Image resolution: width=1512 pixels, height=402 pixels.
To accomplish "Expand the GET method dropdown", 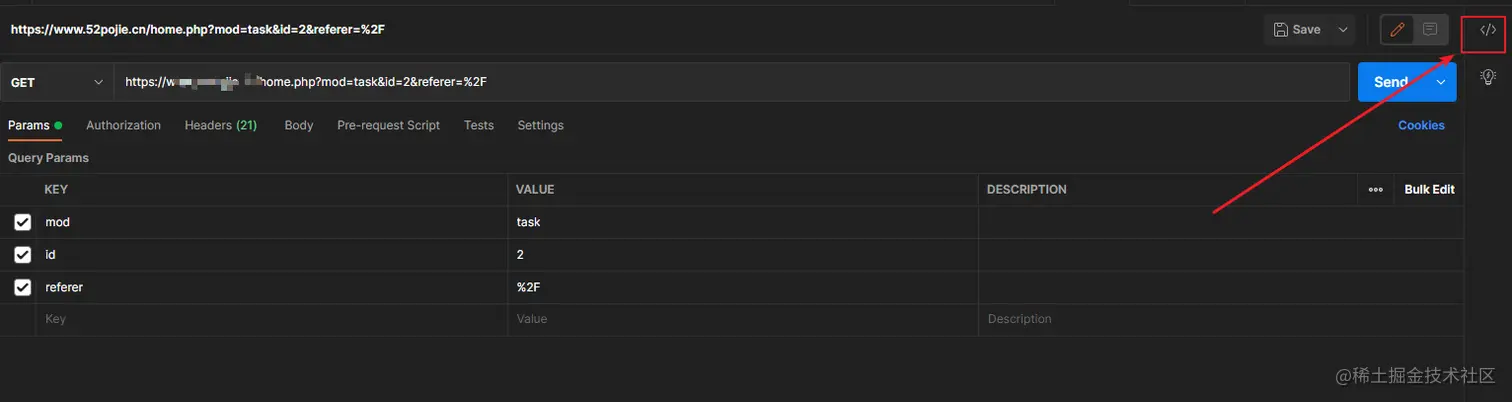I will 57,82.
